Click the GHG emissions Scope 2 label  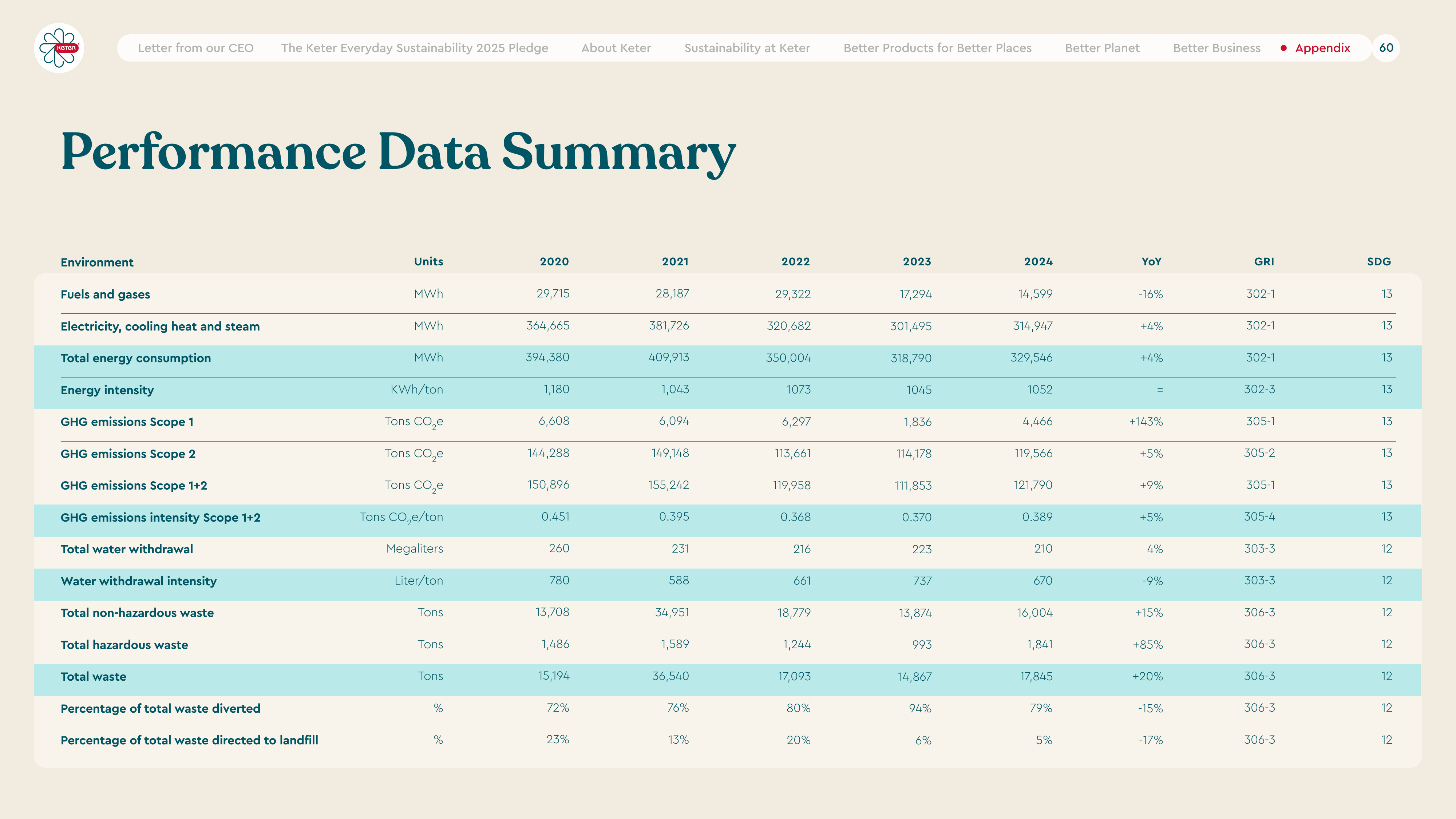(x=128, y=454)
